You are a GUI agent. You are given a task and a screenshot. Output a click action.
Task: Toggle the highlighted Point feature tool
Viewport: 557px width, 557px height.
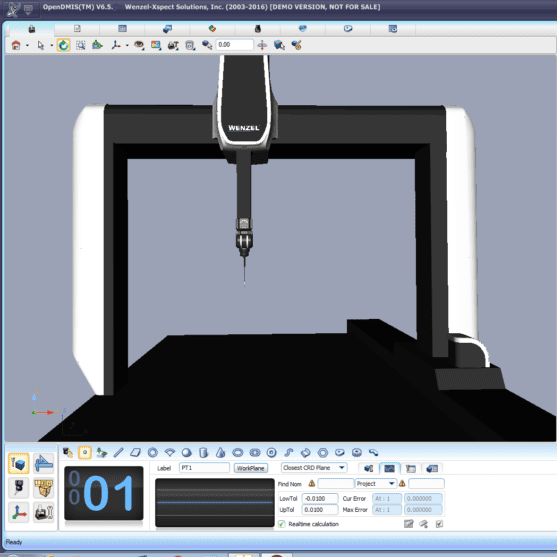tap(85, 453)
